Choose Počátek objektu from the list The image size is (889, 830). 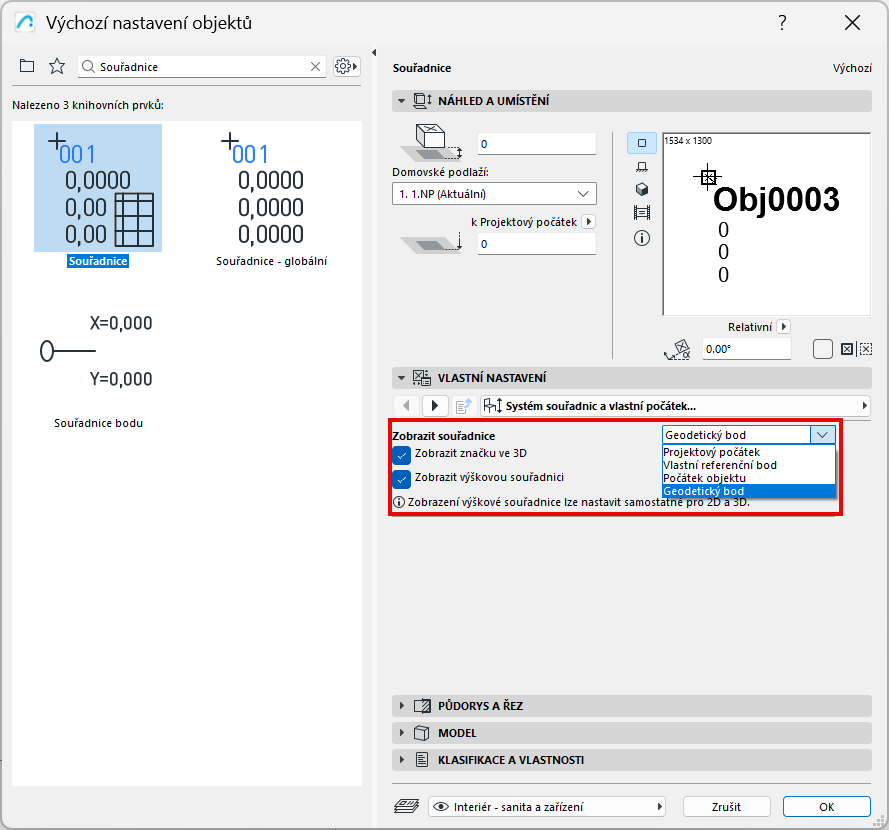tap(748, 478)
